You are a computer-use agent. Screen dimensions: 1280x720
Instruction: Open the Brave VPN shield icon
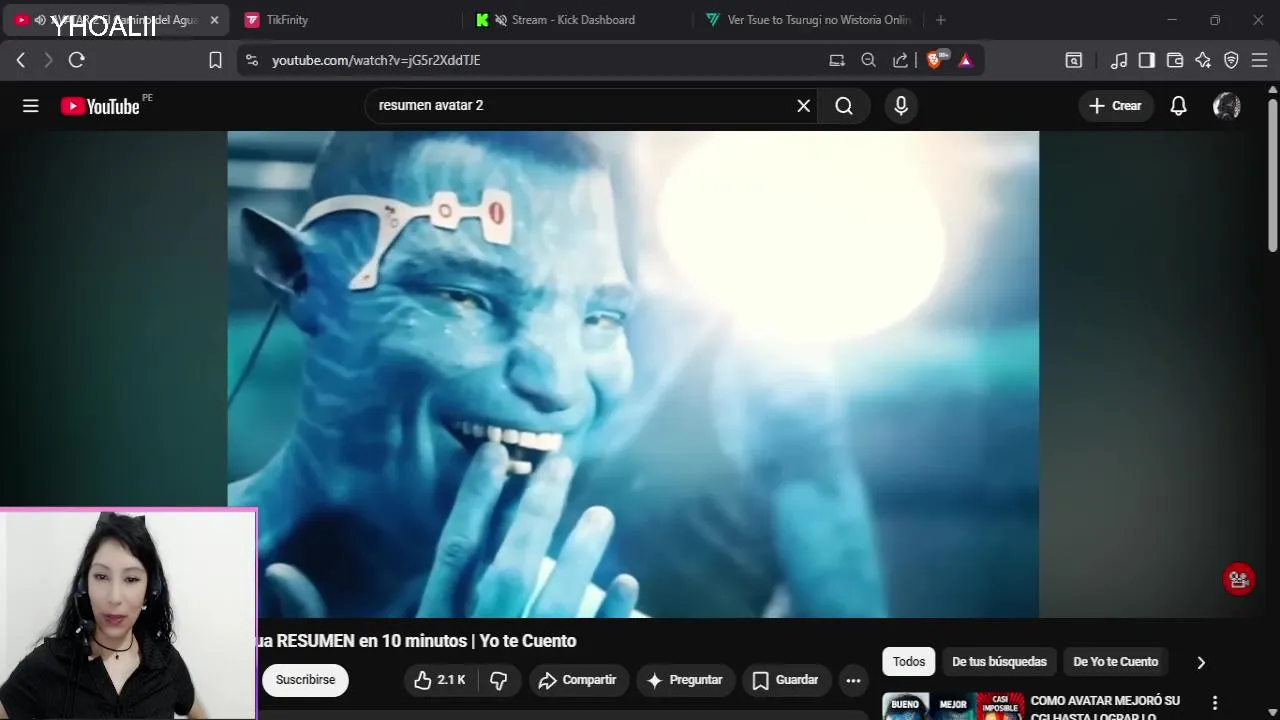(x=1231, y=60)
